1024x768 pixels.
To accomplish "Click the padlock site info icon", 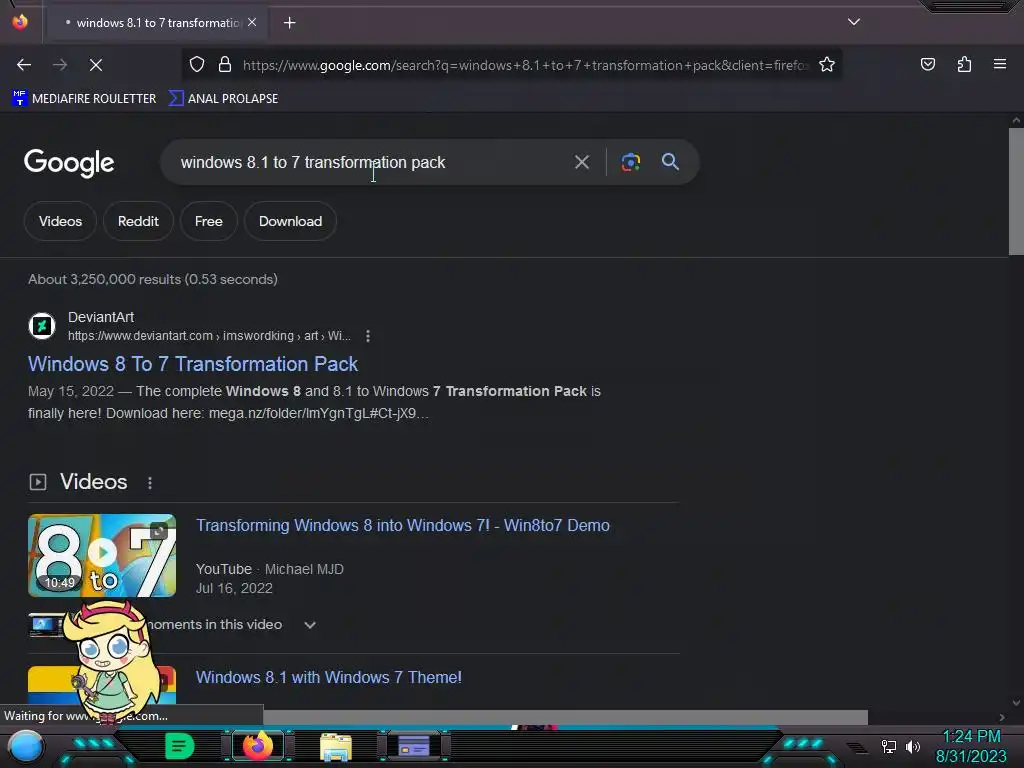I will click(x=225, y=64).
